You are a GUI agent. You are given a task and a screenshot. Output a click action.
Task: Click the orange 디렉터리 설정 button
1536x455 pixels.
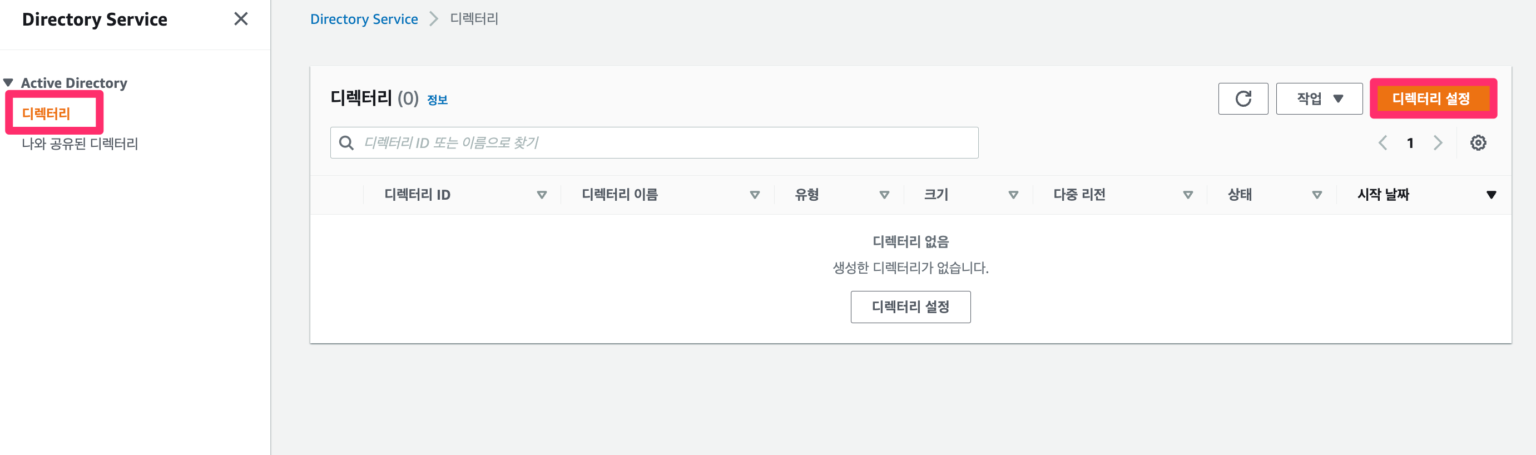(x=1432, y=98)
